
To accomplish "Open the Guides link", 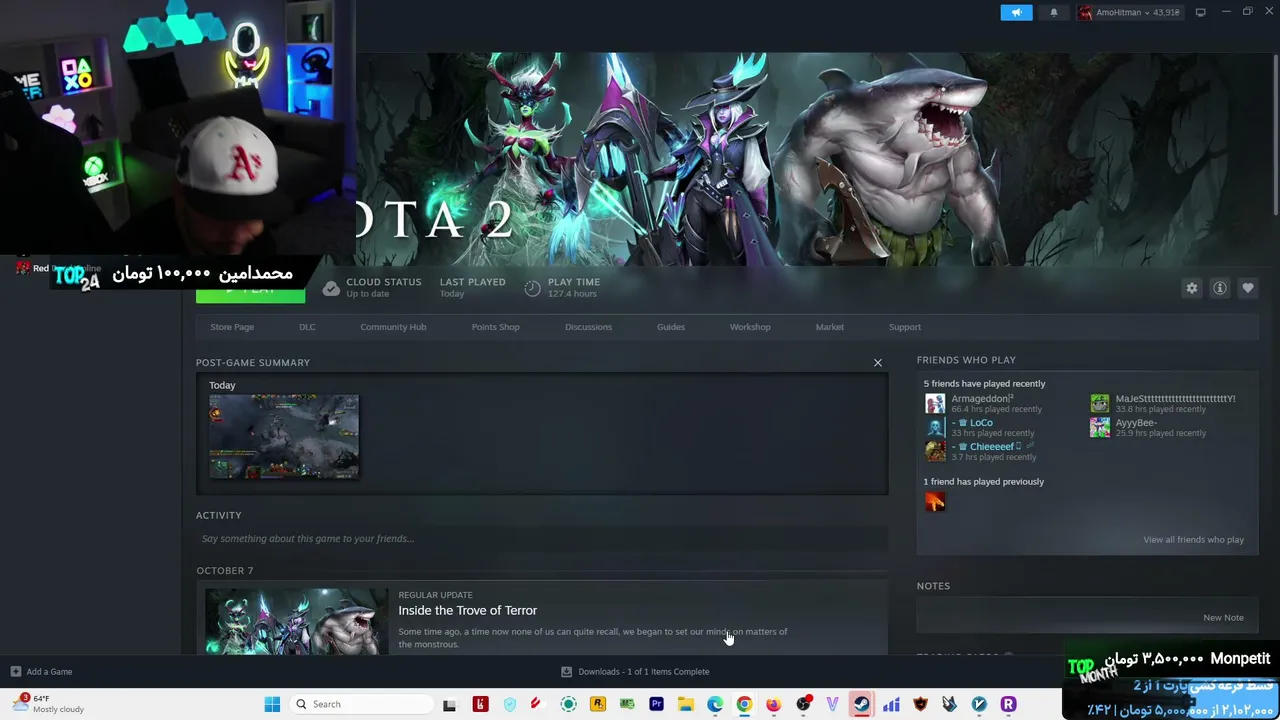I will 670,327.
